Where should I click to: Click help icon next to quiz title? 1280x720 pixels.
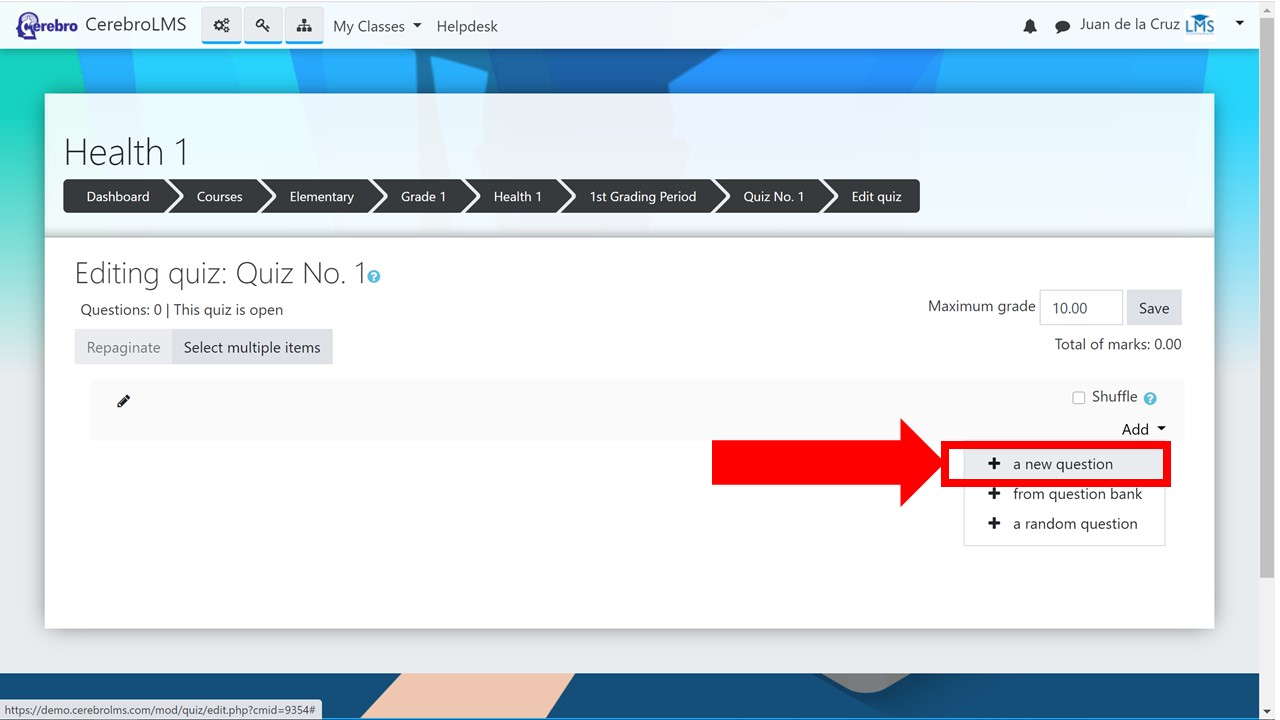click(x=374, y=277)
